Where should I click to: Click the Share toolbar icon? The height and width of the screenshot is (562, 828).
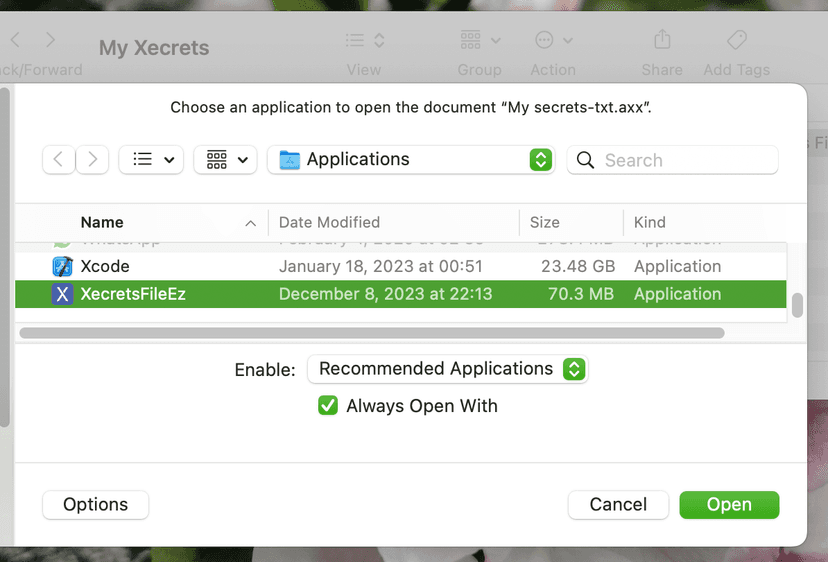[661, 41]
